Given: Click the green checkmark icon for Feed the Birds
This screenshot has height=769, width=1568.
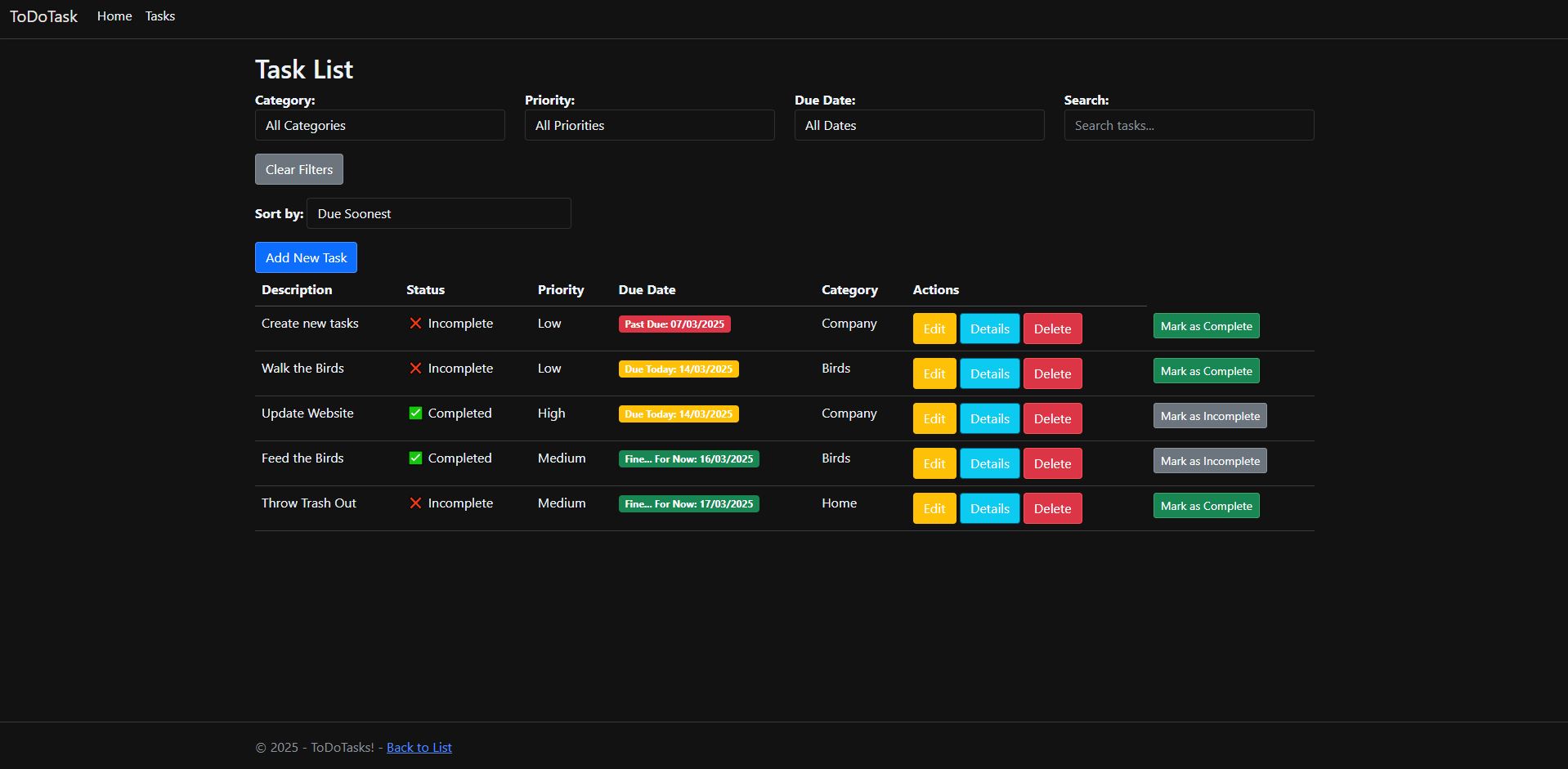Looking at the screenshot, I should coord(415,458).
